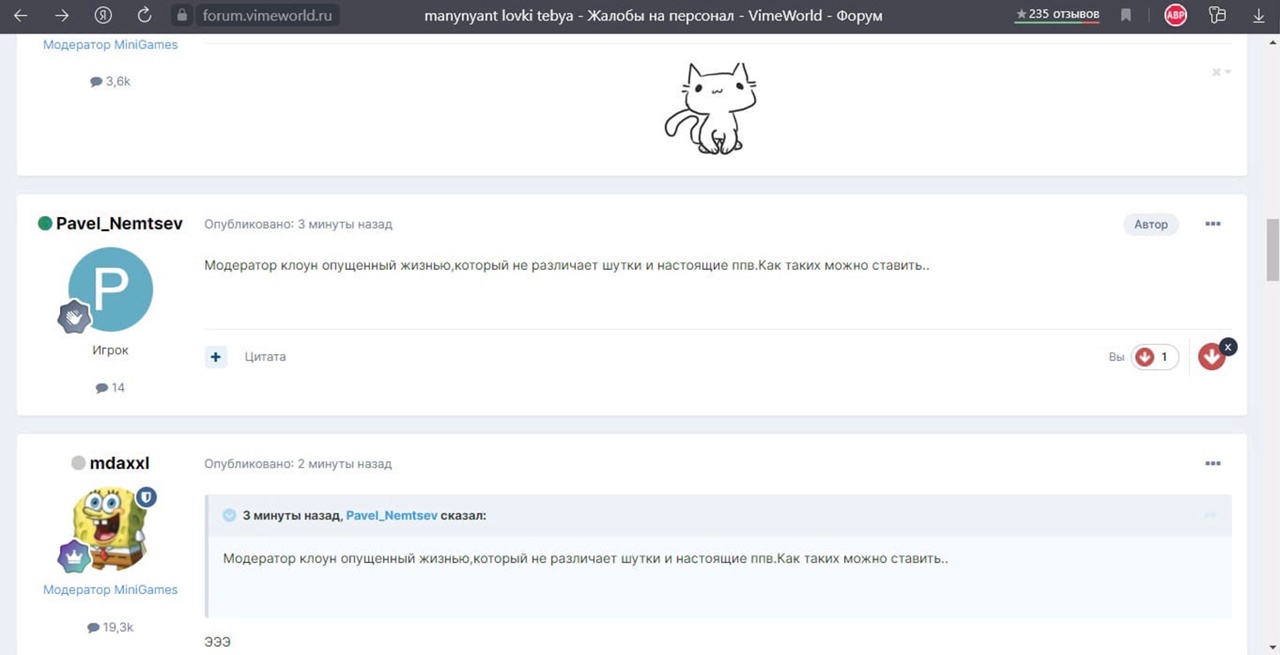Viewport: 1280px width, 655px height.
Task: Click the red downvote reaction button
Action: pyautogui.click(x=1211, y=357)
